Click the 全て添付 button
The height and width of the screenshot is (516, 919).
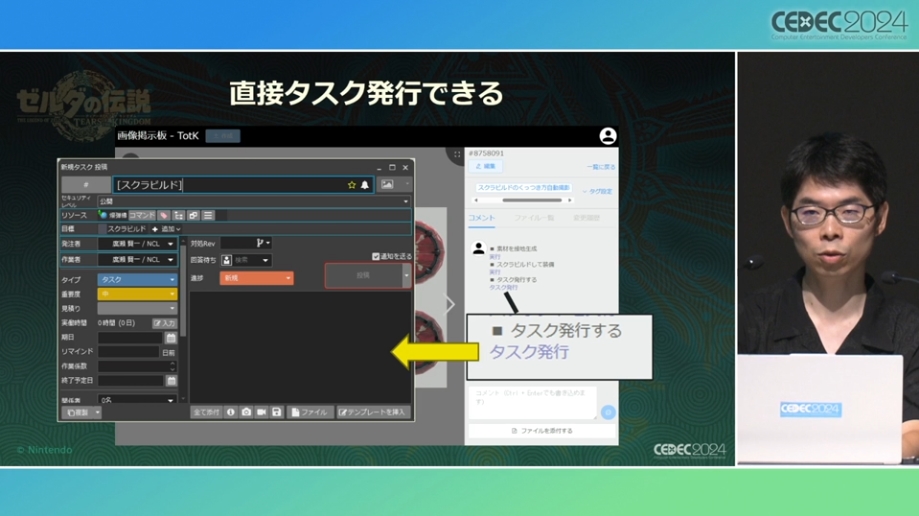(206, 412)
